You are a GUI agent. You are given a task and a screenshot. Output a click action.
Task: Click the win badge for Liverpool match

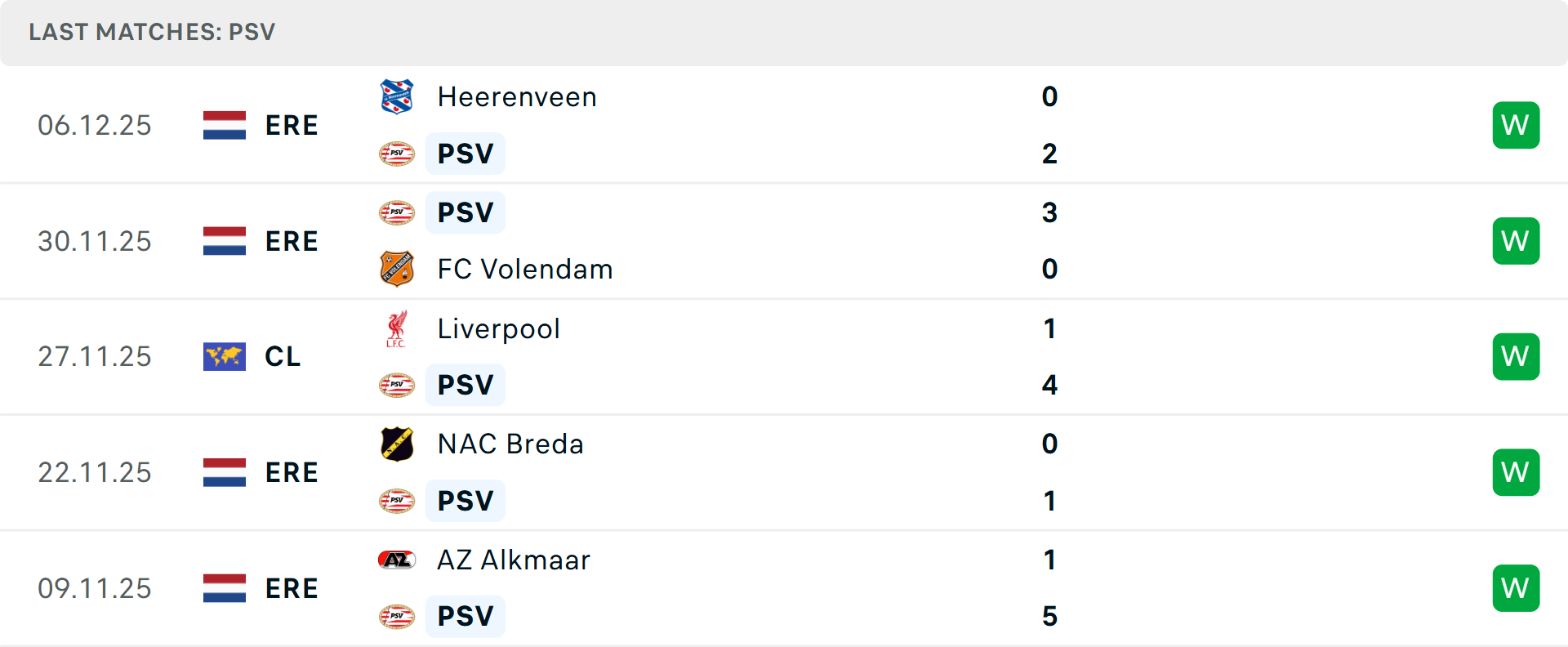pos(1516,356)
